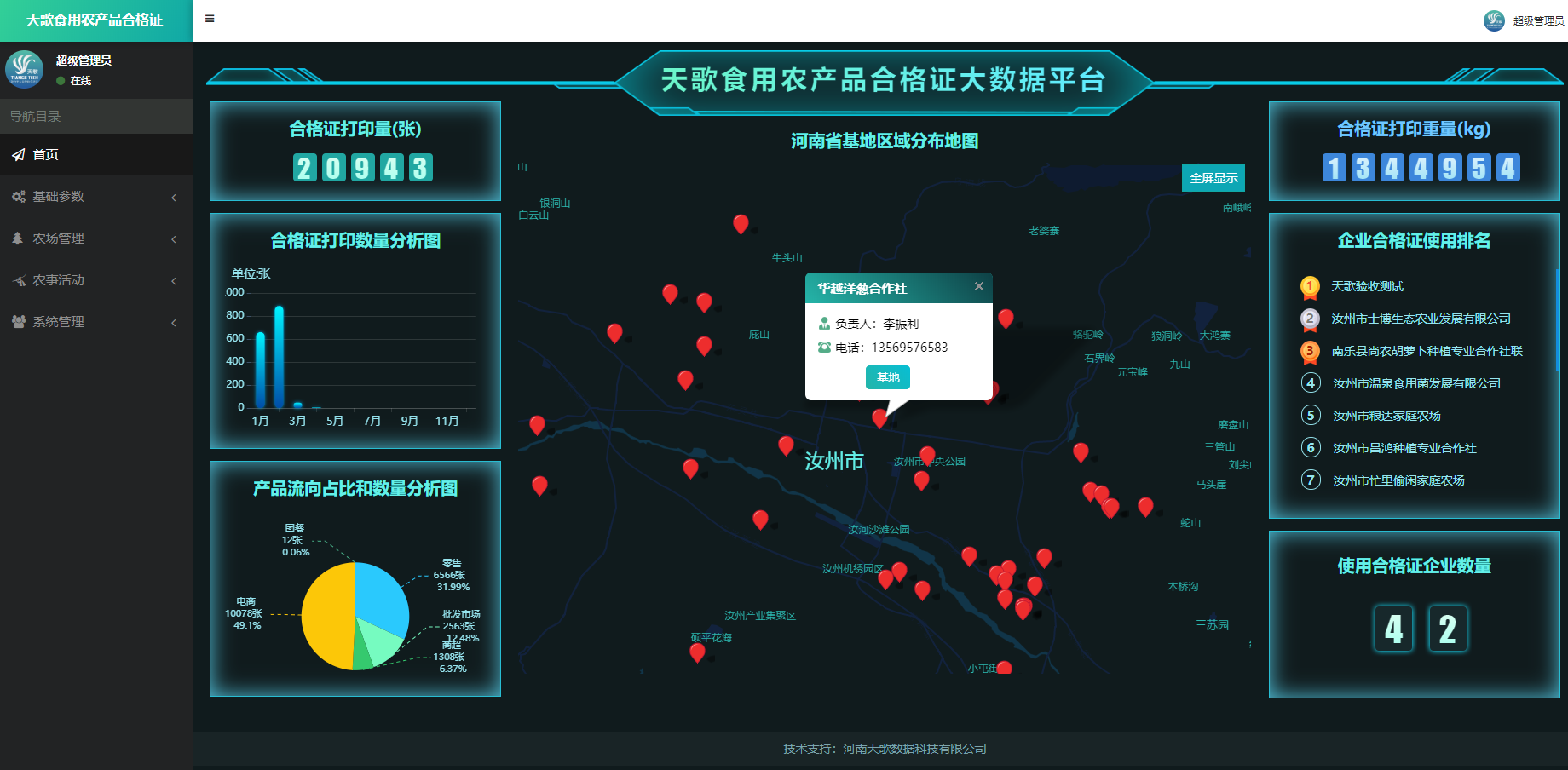Expand the 农场管理 menu chevron

[174, 239]
